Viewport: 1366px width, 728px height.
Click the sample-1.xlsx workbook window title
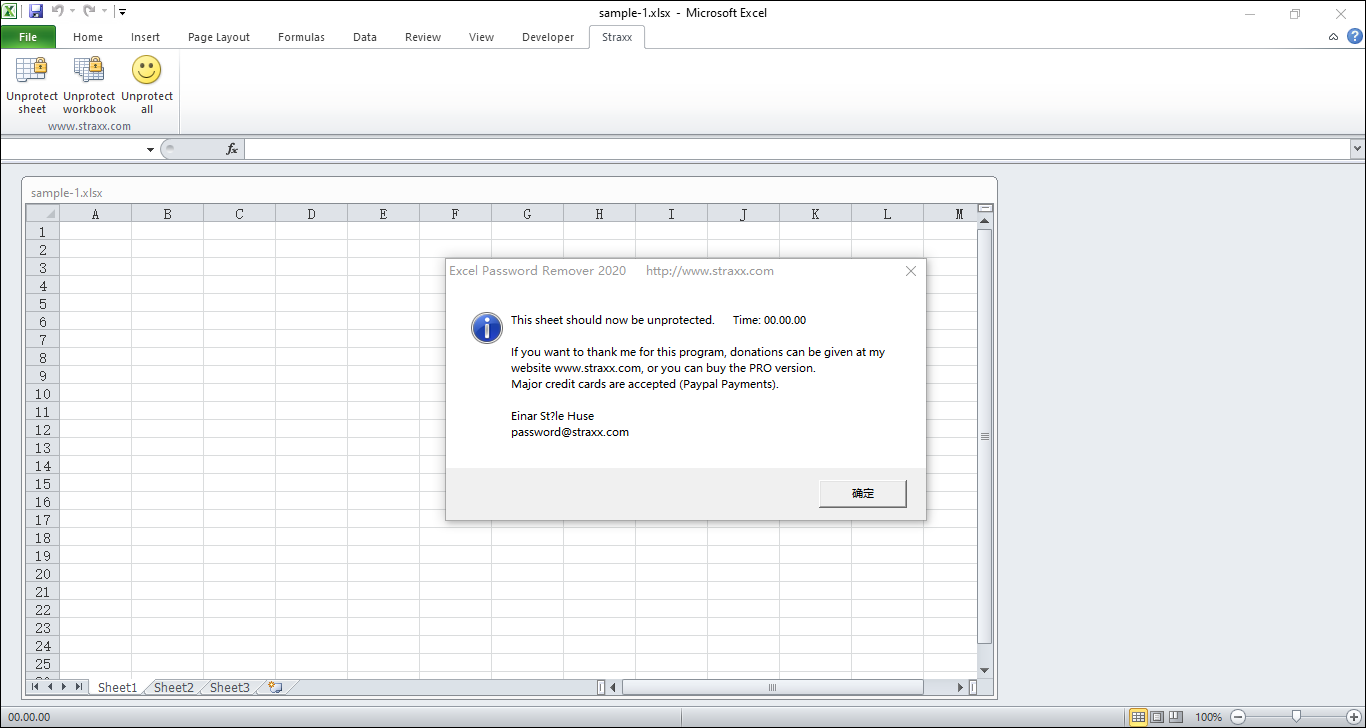[x=67, y=193]
